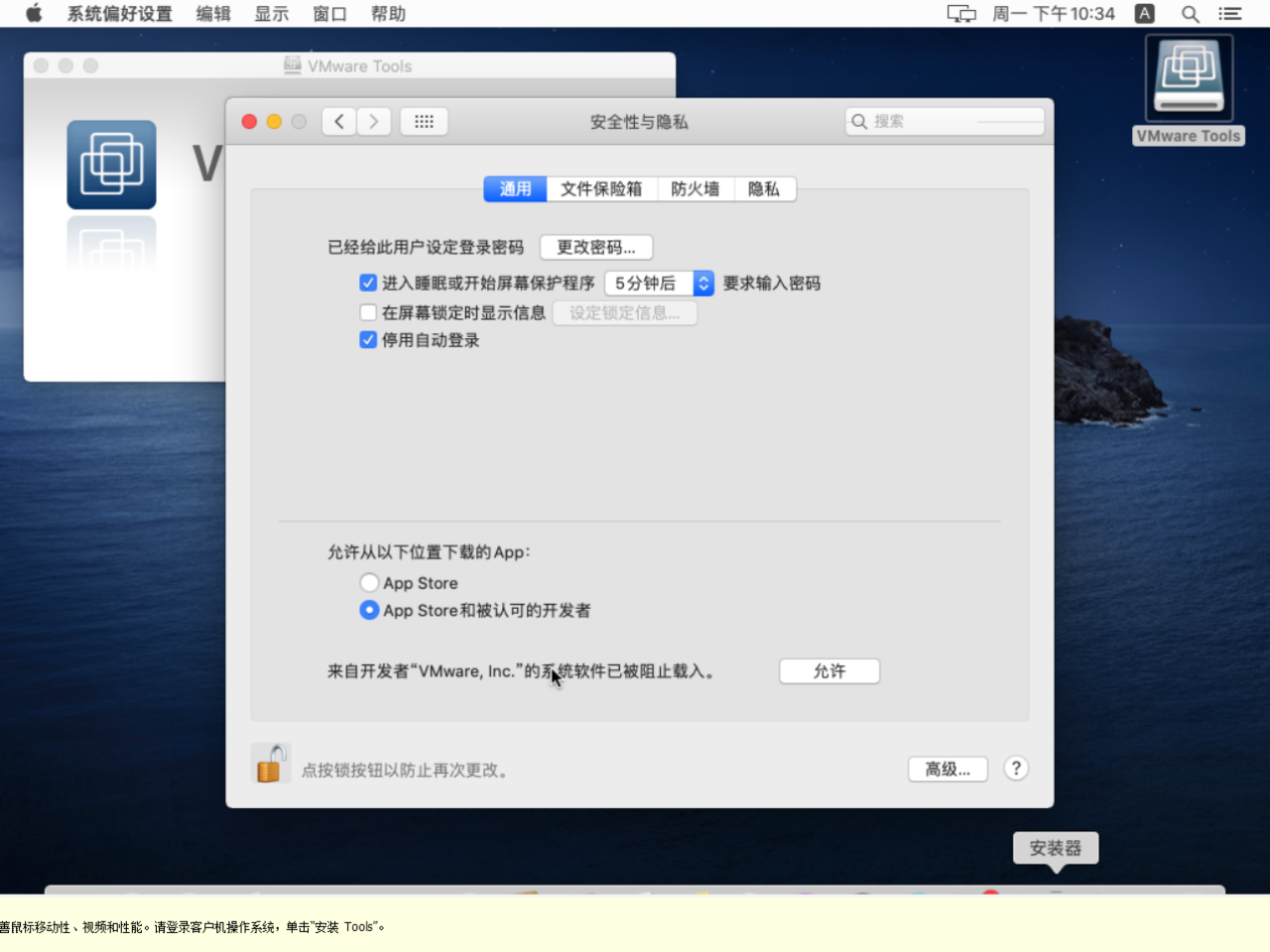Click inside the 搜索 search field
This screenshot has height=952, width=1270.
click(x=943, y=121)
